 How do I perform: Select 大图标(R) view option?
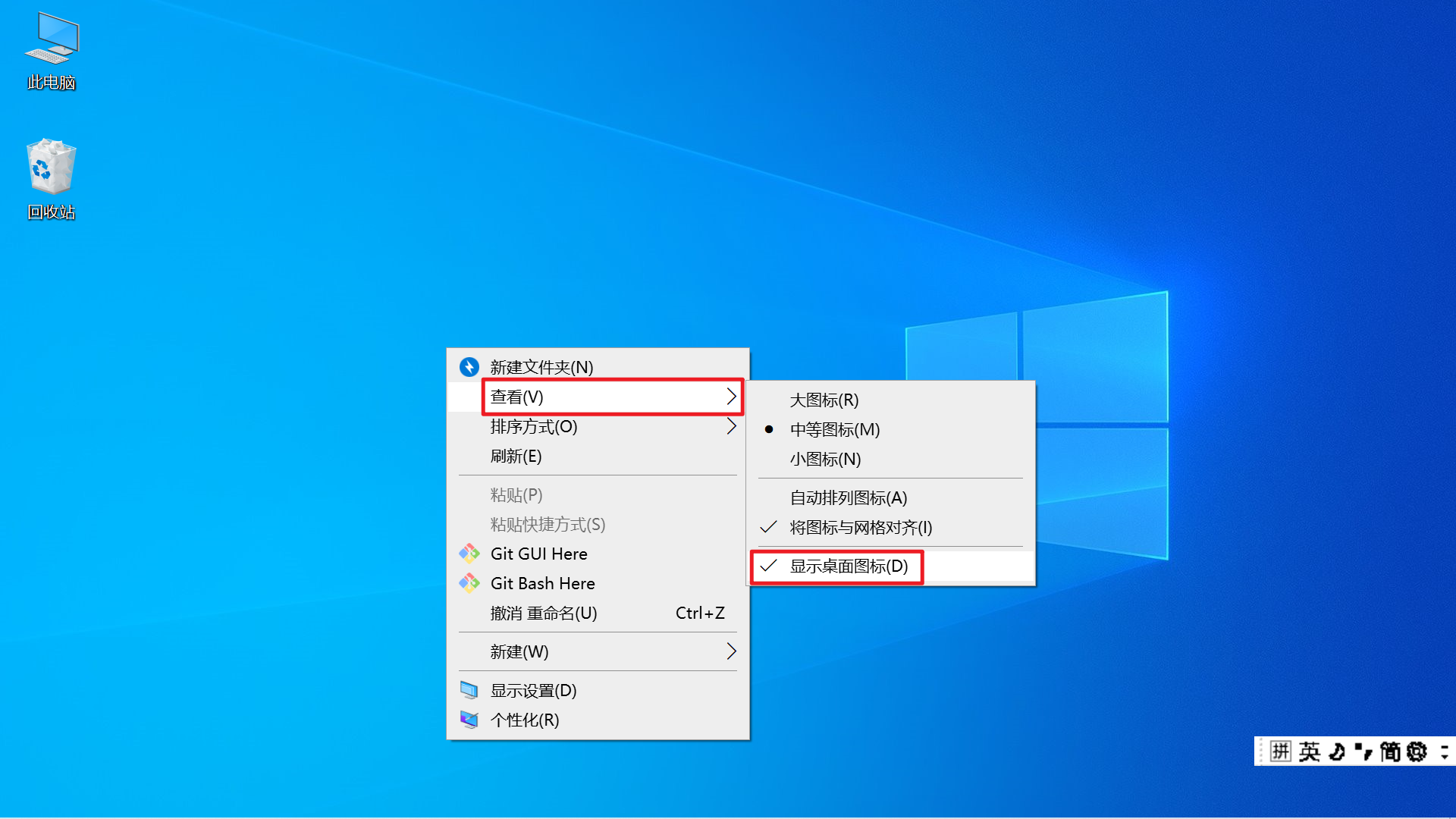click(x=892, y=400)
